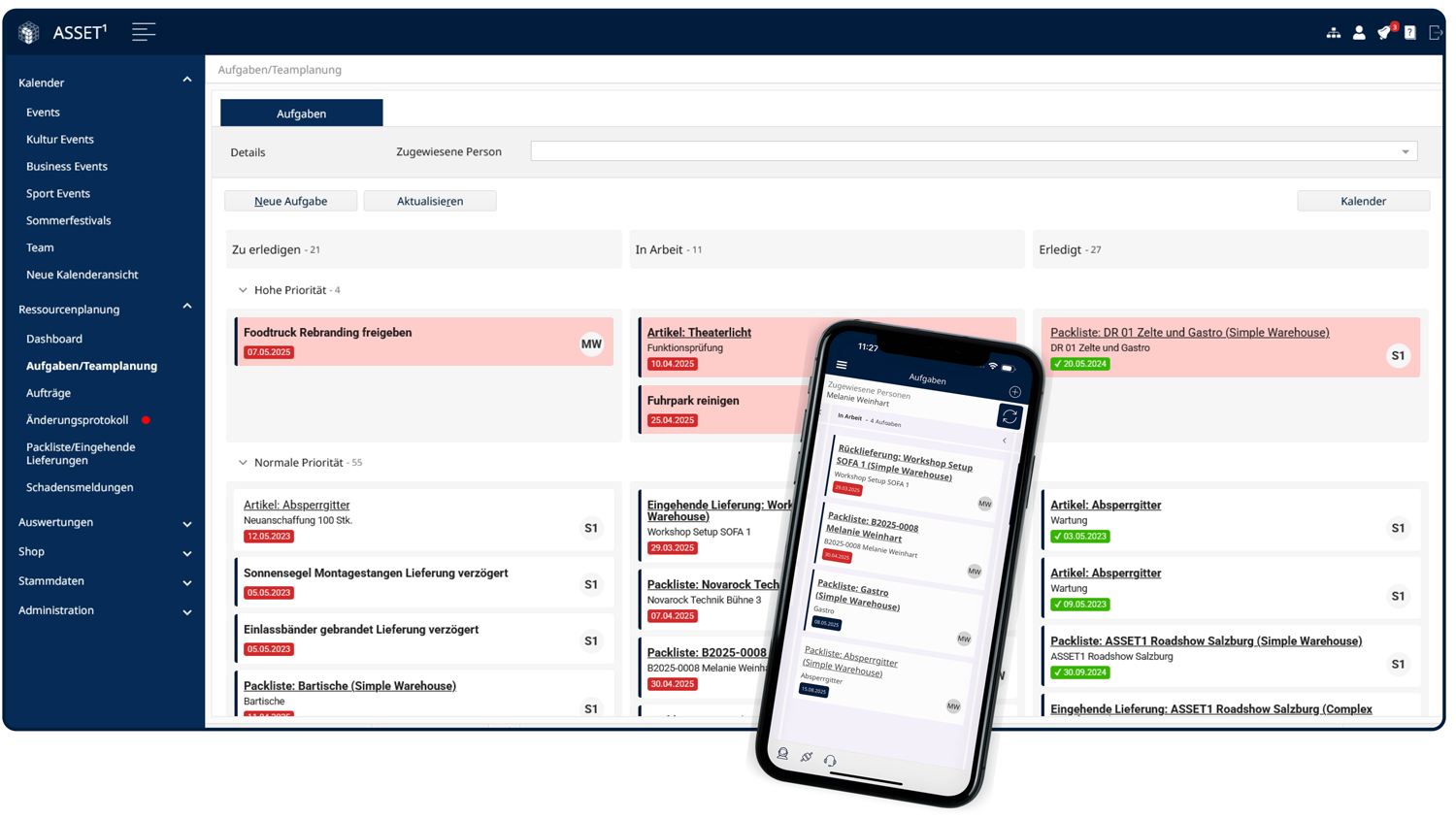This screenshot has width=1456, height=819.
Task: Tap the plug icon in phone footer
Action: pyautogui.click(x=807, y=756)
